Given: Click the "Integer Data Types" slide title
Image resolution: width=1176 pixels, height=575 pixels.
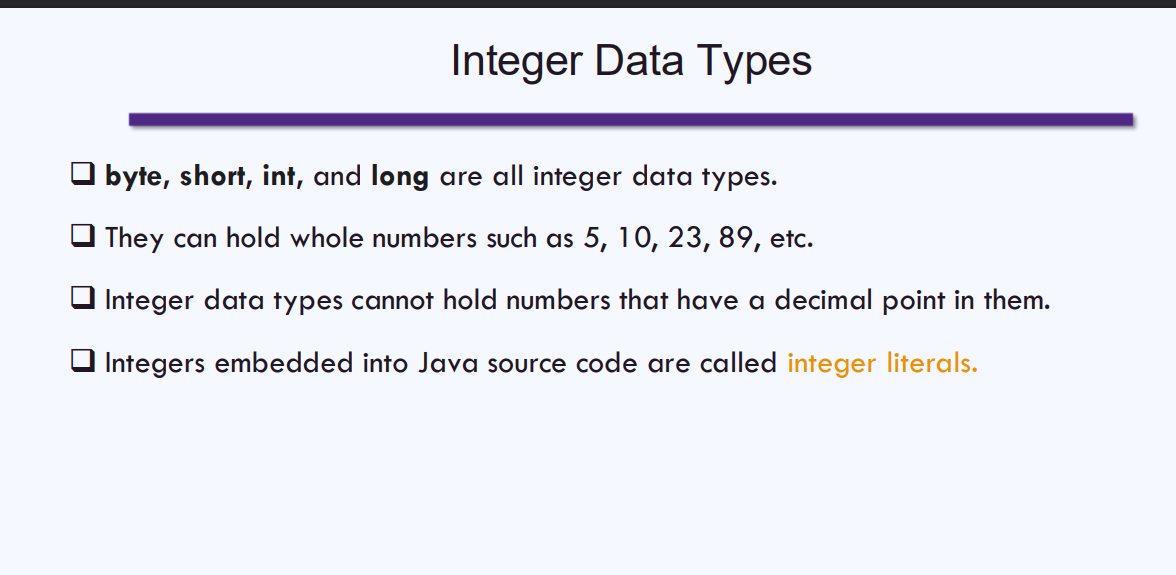Looking at the screenshot, I should tap(631, 60).
